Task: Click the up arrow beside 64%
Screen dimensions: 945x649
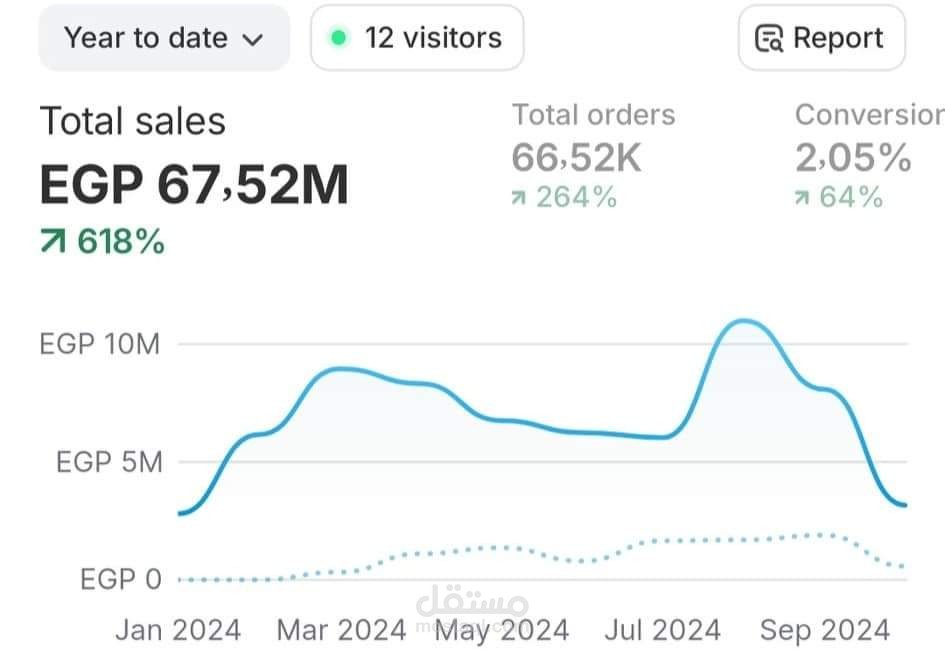Action: pos(802,198)
